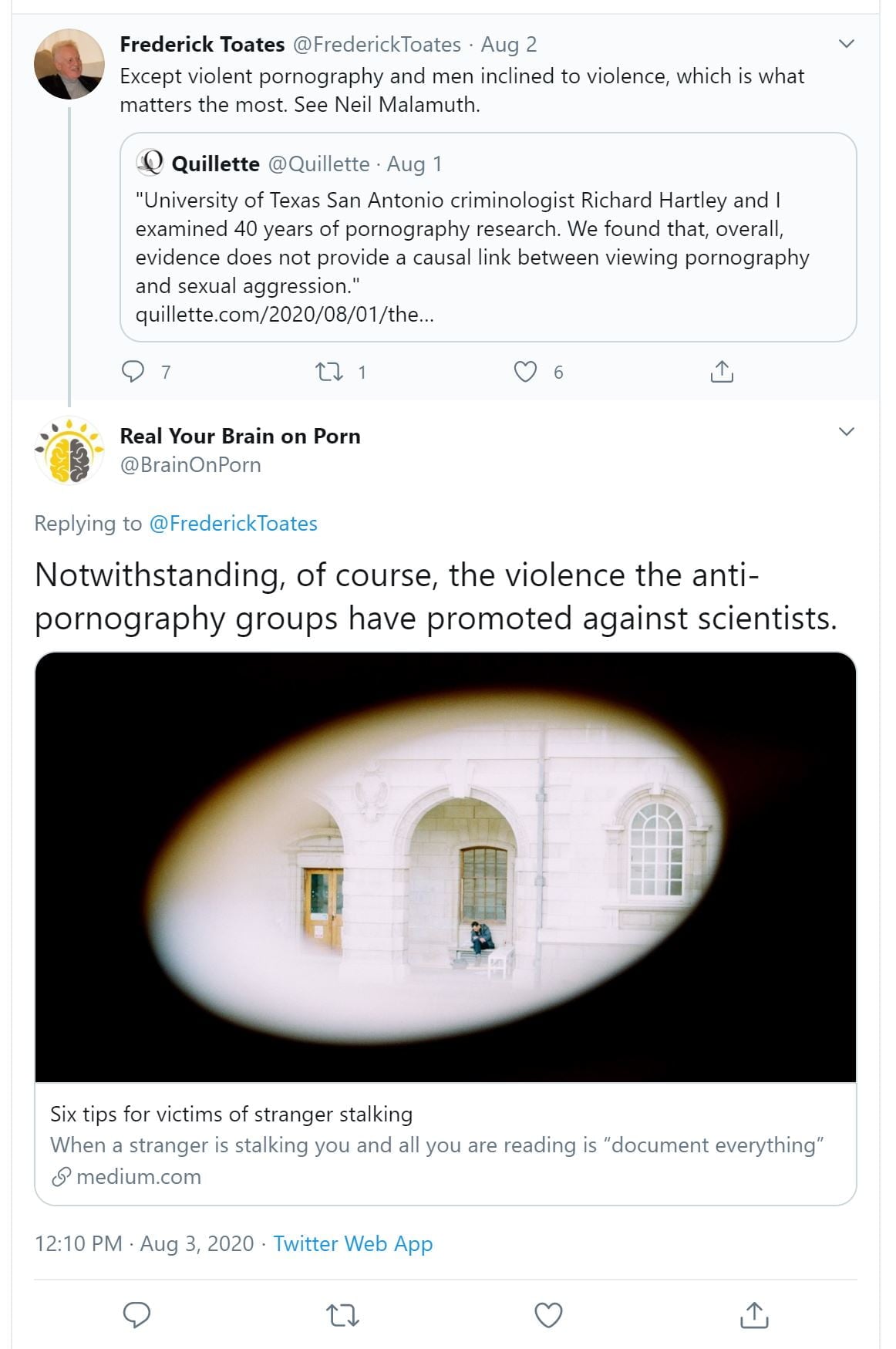Image resolution: width=896 pixels, height=1349 pixels.
Task: Like the BrainOnPorn tweet
Action: (x=548, y=1314)
